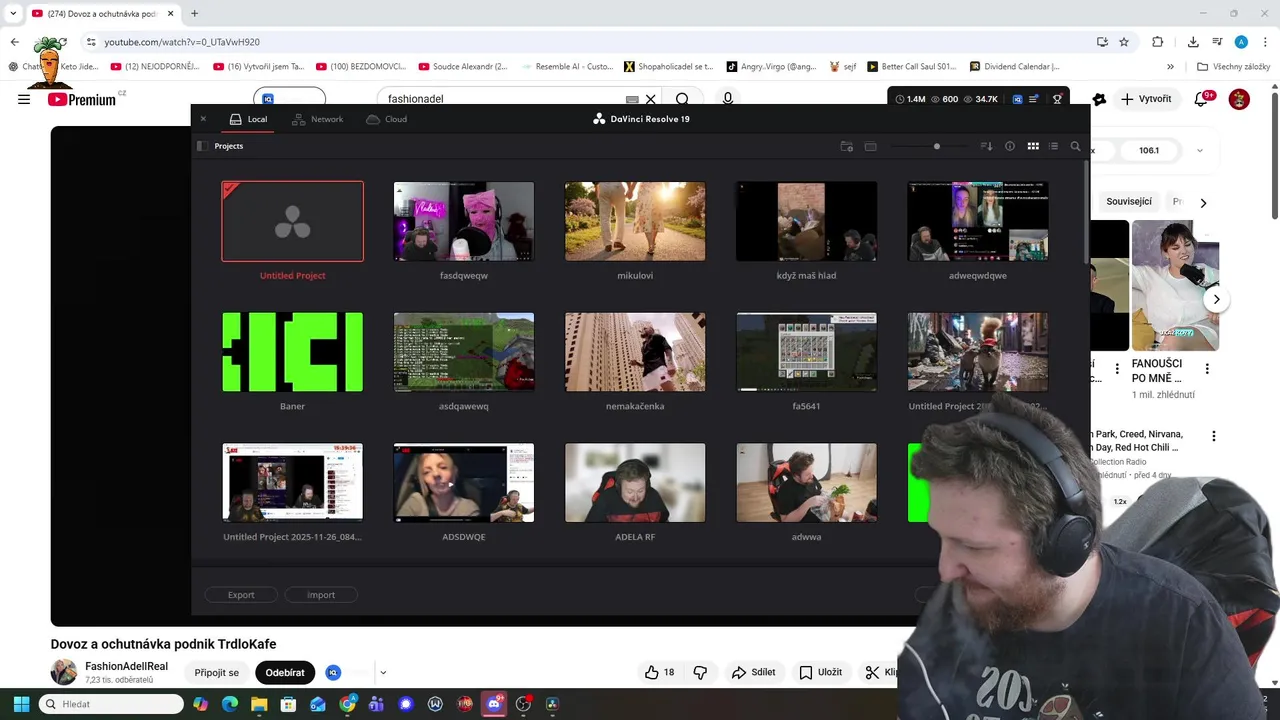Click the Vytvořit create button

[1146, 99]
